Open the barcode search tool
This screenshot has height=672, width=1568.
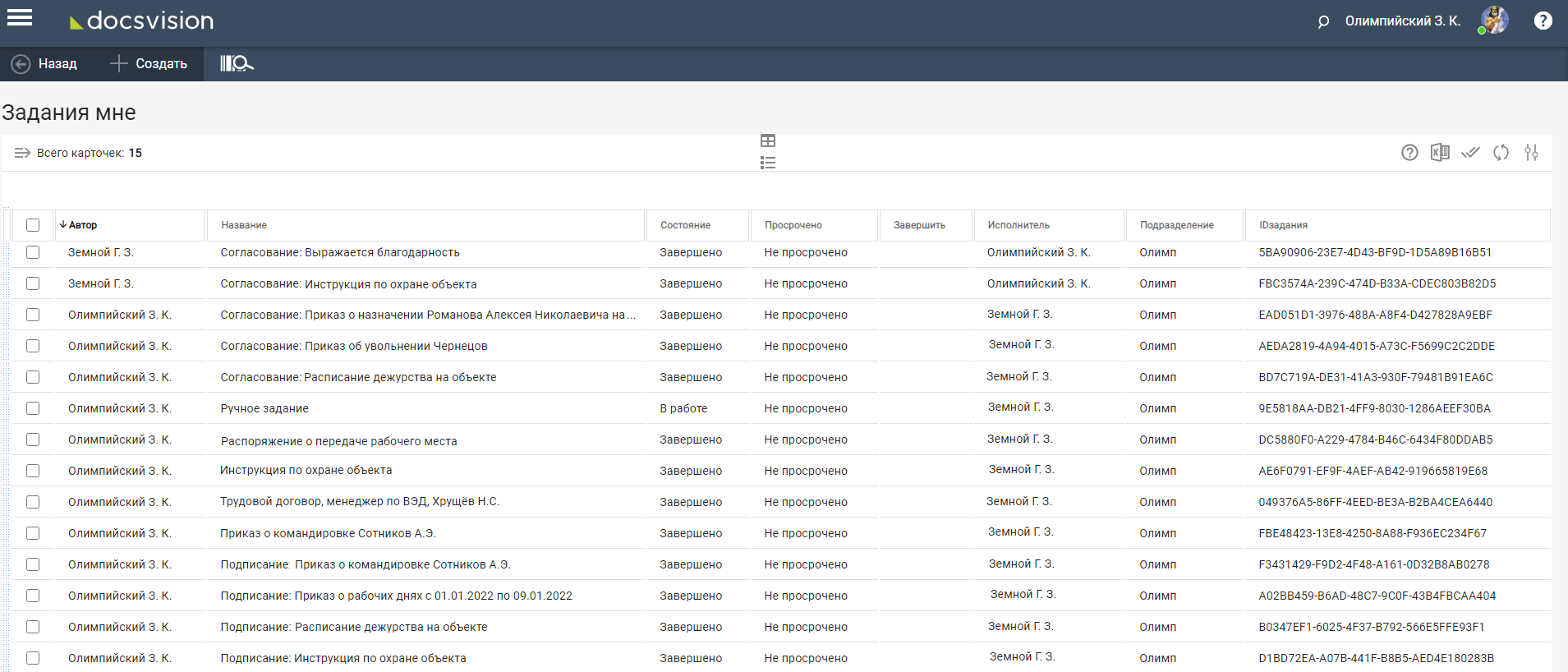237,63
